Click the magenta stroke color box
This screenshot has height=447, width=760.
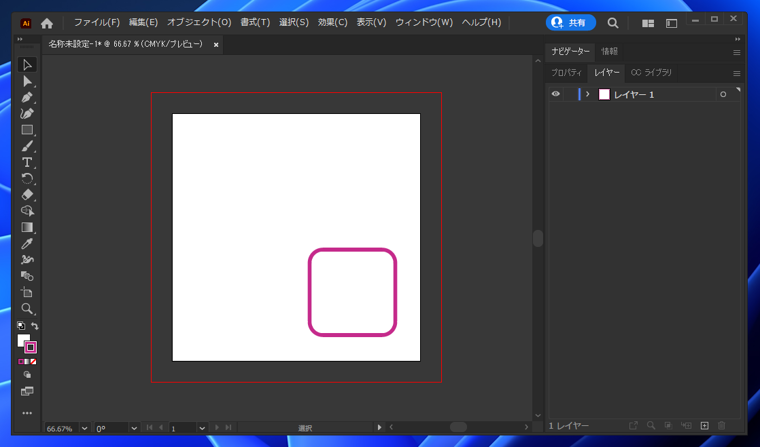coord(31,347)
